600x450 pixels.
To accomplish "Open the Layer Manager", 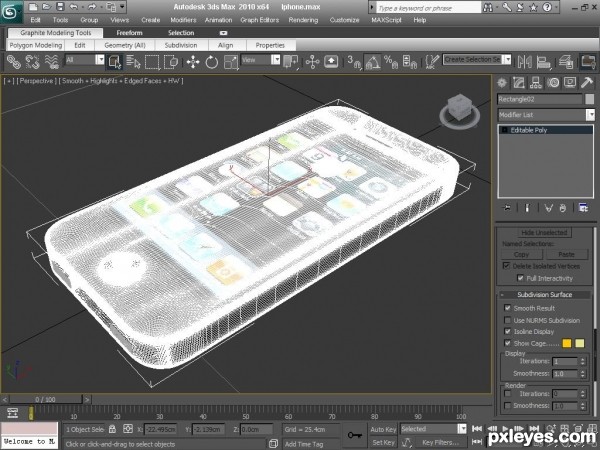I will click(566, 61).
